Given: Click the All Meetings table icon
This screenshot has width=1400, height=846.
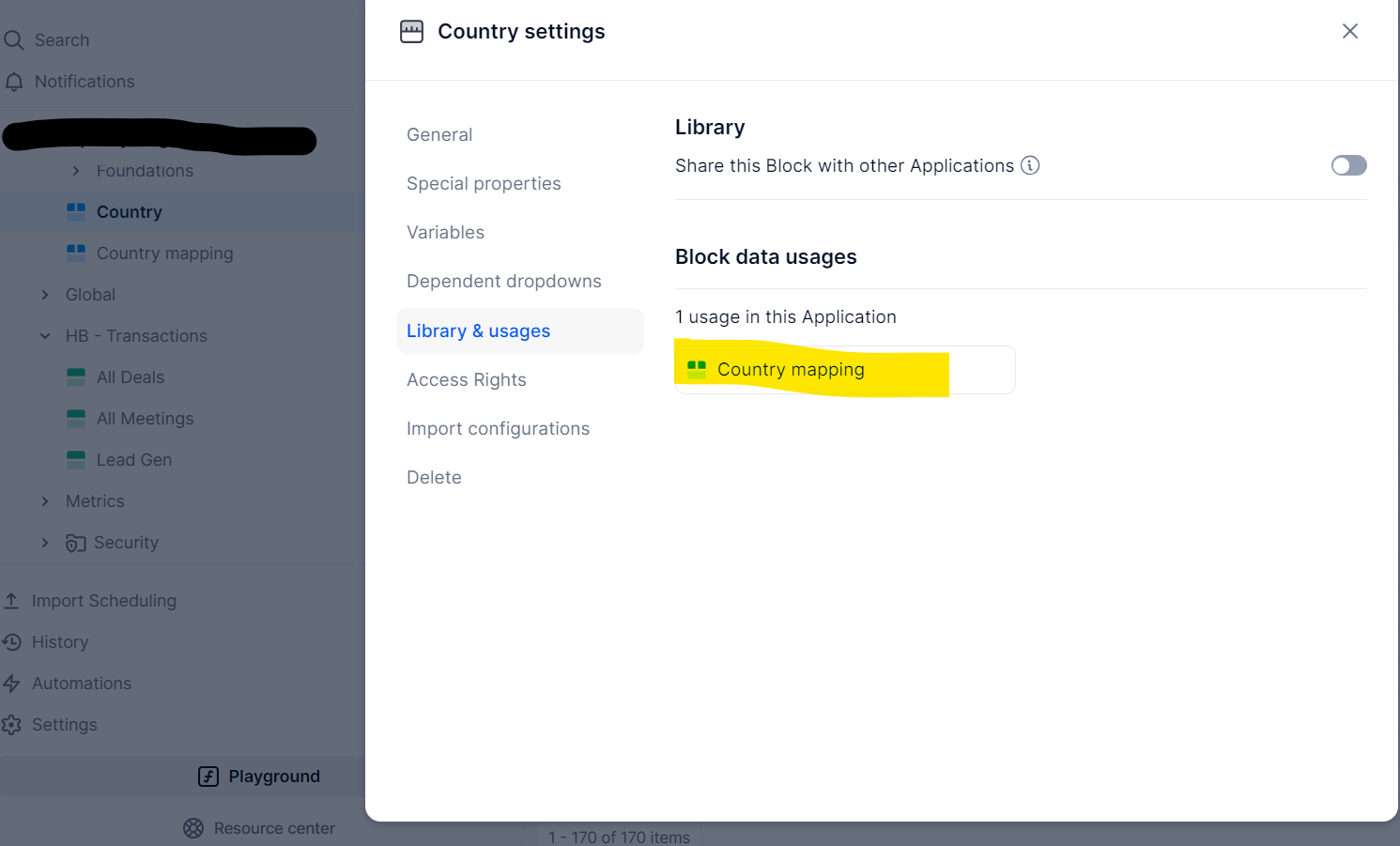Looking at the screenshot, I should [x=76, y=419].
